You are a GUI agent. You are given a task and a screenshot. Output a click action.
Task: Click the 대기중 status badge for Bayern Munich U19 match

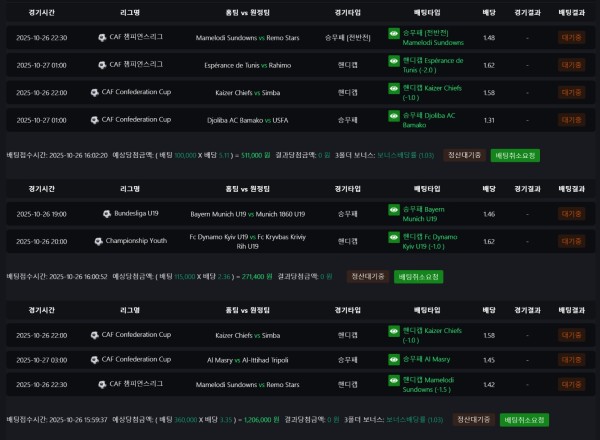click(x=571, y=214)
